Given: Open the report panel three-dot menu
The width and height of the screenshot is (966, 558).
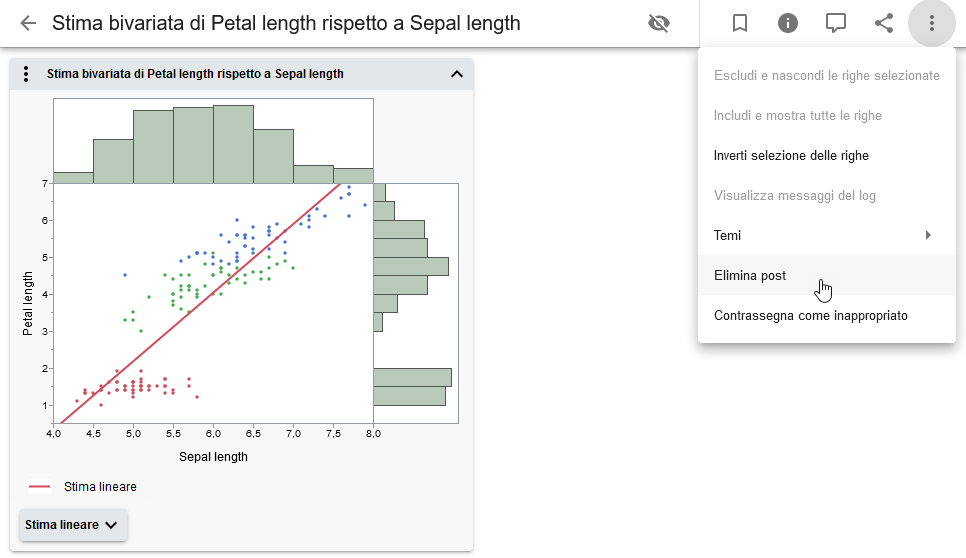Looking at the screenshot, I should 27,74.
